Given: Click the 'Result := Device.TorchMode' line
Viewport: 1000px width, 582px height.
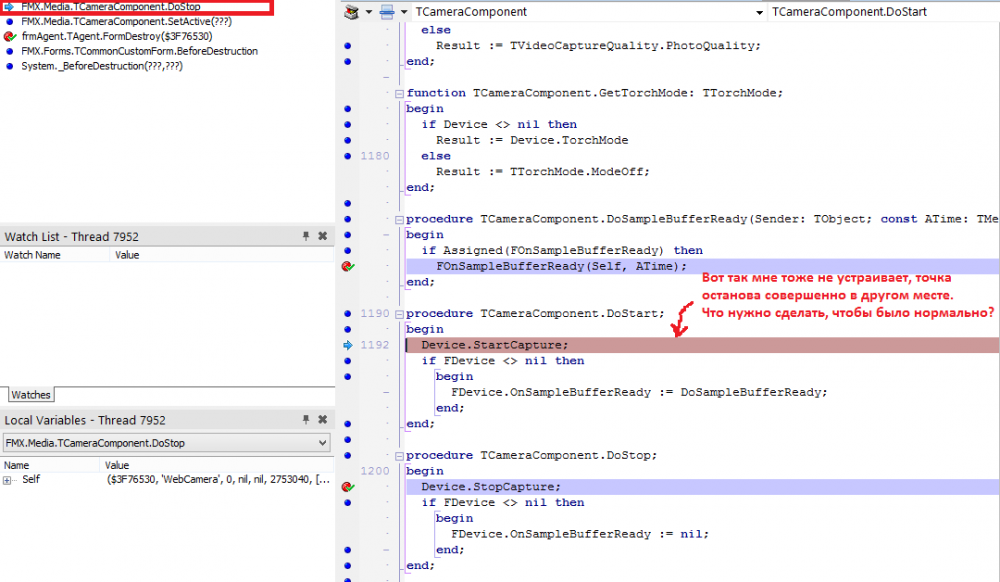Looking at the screenshot, I should [532, 140].
